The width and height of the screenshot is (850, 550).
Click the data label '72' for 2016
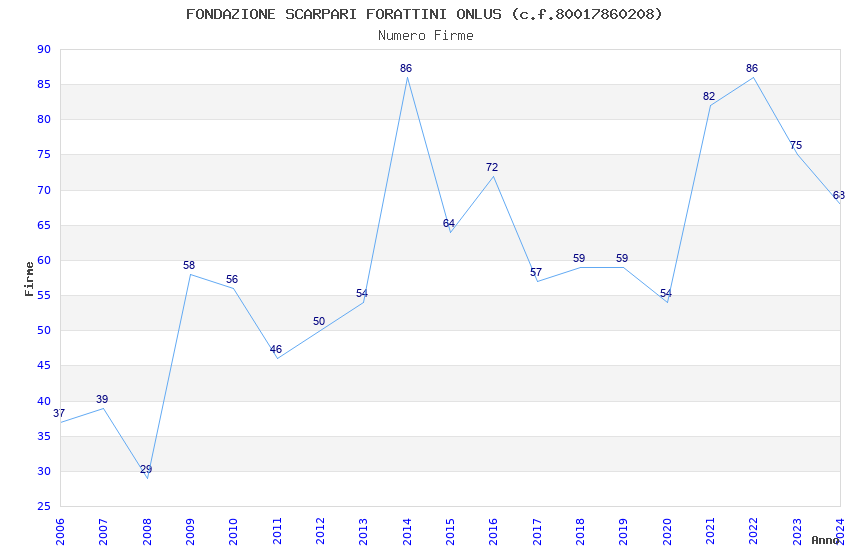[492, 167]
